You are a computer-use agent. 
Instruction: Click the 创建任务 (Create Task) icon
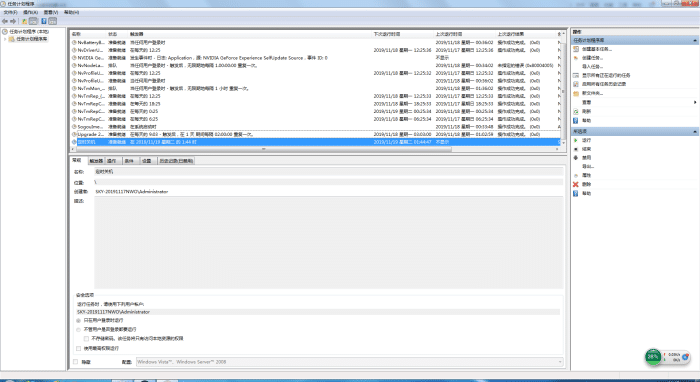click(576, 58)
